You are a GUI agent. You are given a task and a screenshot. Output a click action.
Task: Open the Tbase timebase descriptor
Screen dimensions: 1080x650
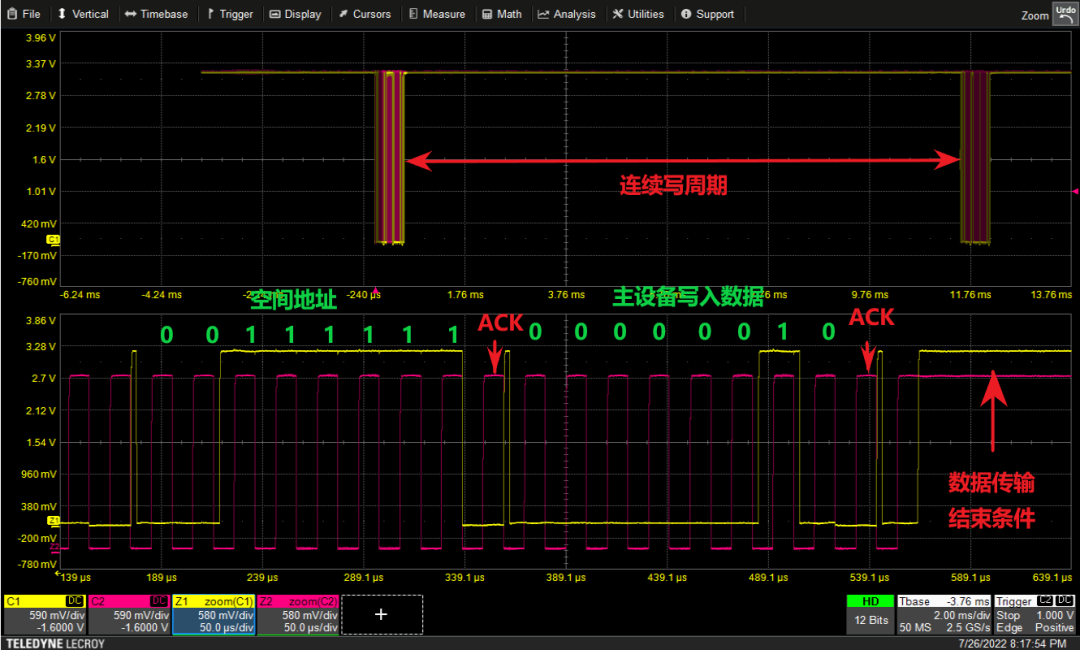[944, 615]
